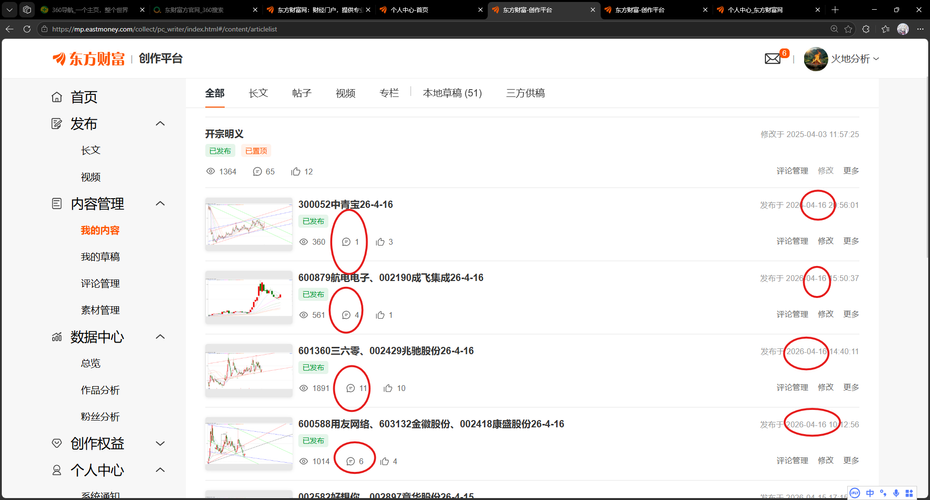Open the 火地分析 account dropdown arrow
The width and height of the screenshot is (930, 500).
(x=876, y=59)
